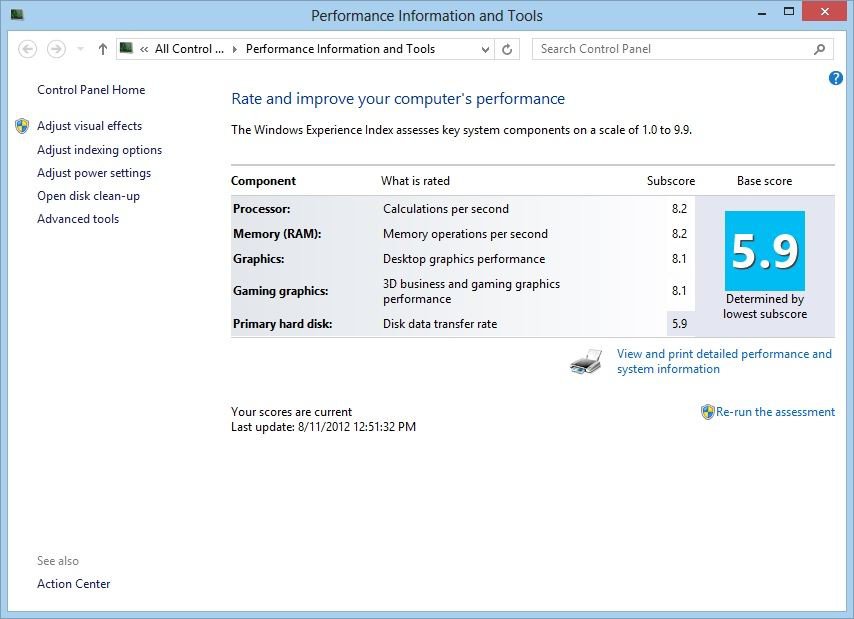This screenshot has width=854, height=619.
Task: Open disk clean-up link
Action: pos(88,196)
